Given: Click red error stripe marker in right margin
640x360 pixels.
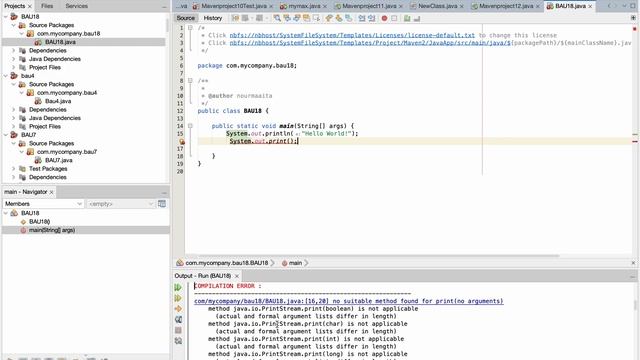Looking at the screenshot, I should [635, 141].
